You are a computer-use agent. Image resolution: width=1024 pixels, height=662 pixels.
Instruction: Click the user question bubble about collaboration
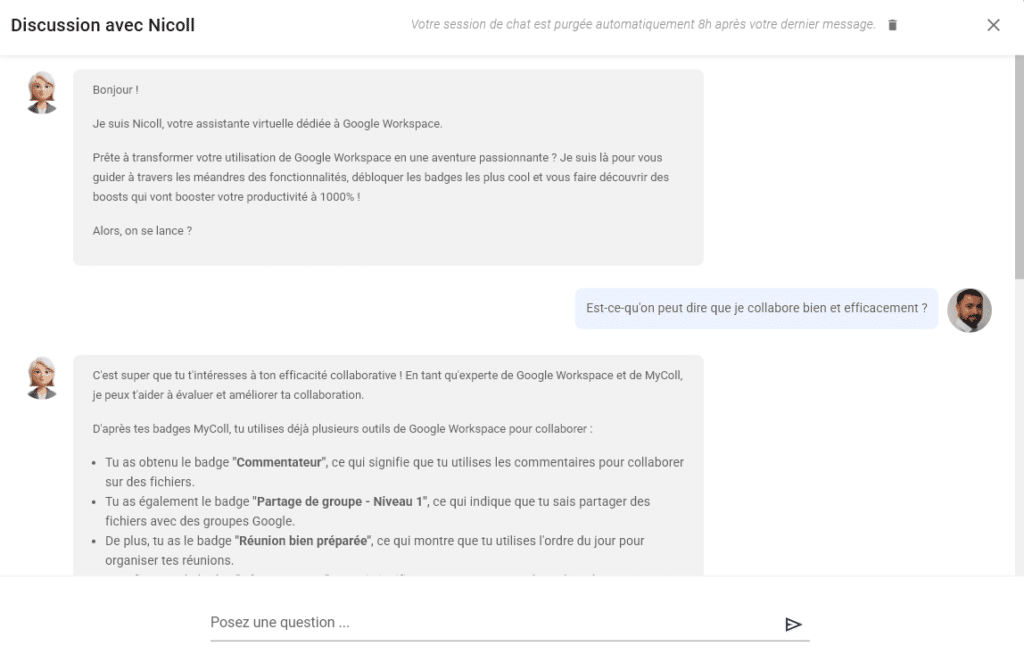click(x=756, y=308)
